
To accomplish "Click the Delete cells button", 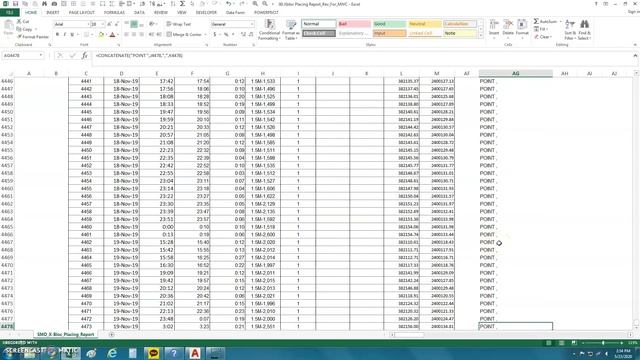I will tap(508, 28).
